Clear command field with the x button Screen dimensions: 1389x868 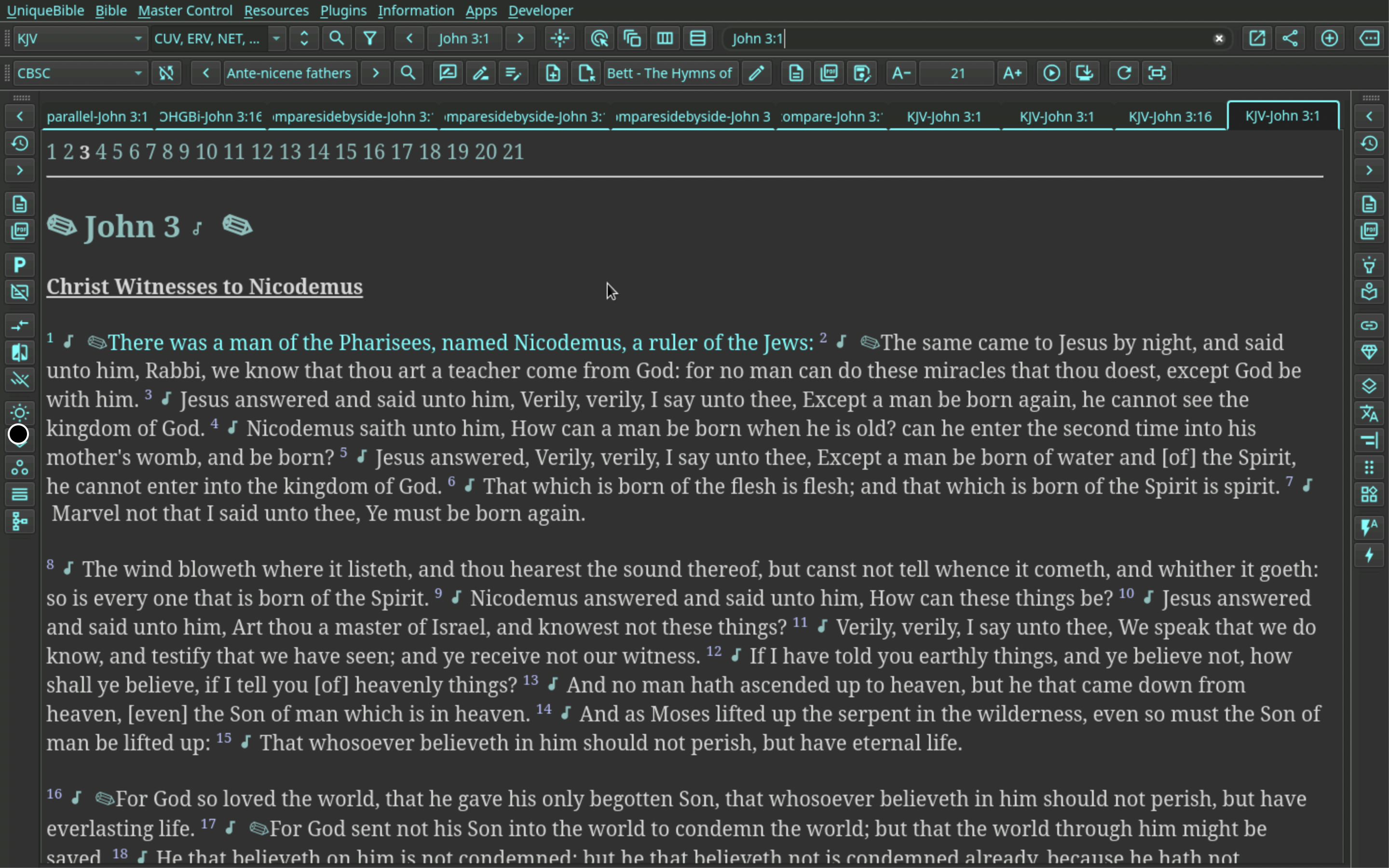tap(1219, 39)
